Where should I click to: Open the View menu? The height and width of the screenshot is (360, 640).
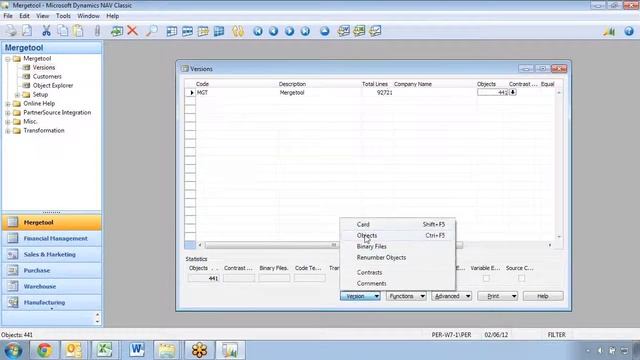coord(42,16)
